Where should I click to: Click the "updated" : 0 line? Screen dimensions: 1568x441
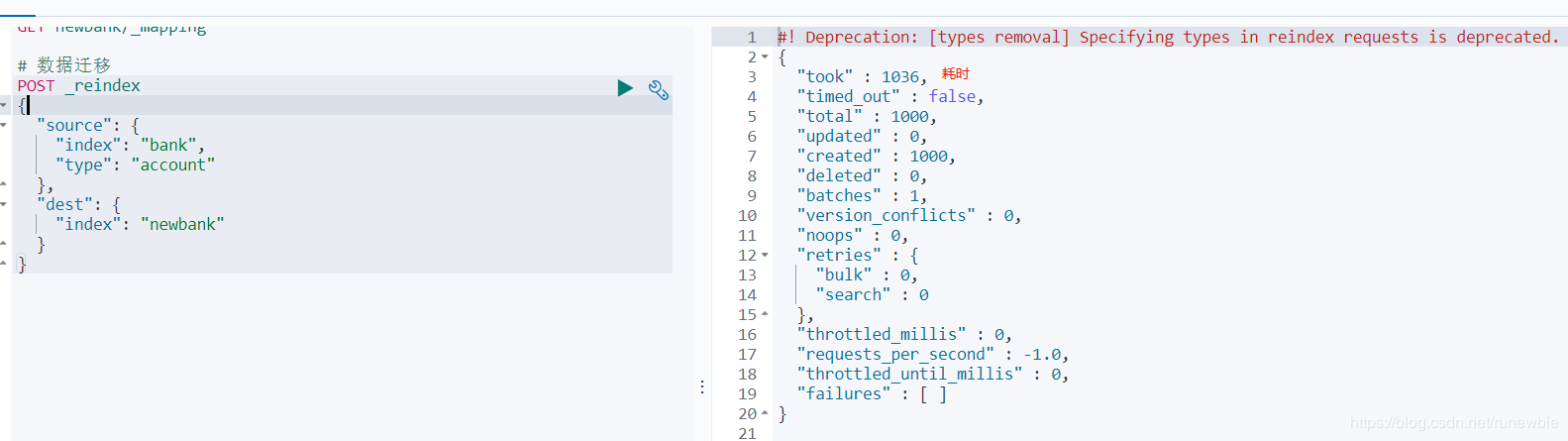[862, 136]
